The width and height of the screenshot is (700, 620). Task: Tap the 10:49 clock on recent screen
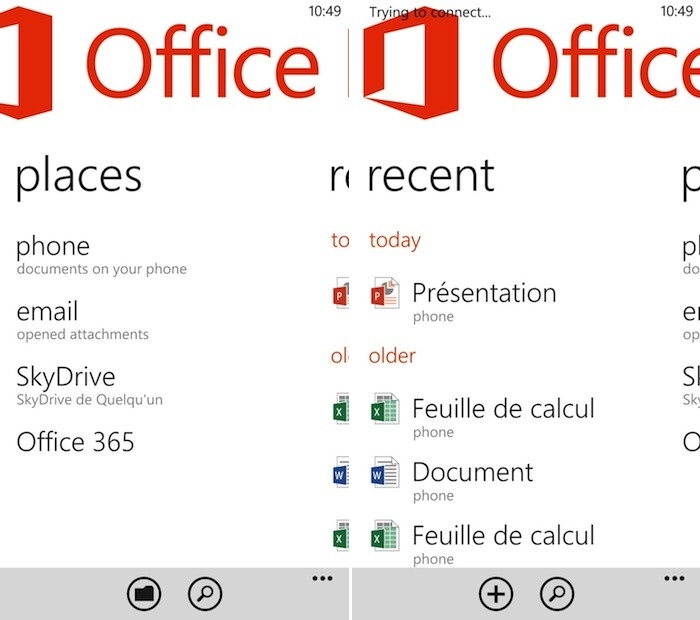point(676,11)
